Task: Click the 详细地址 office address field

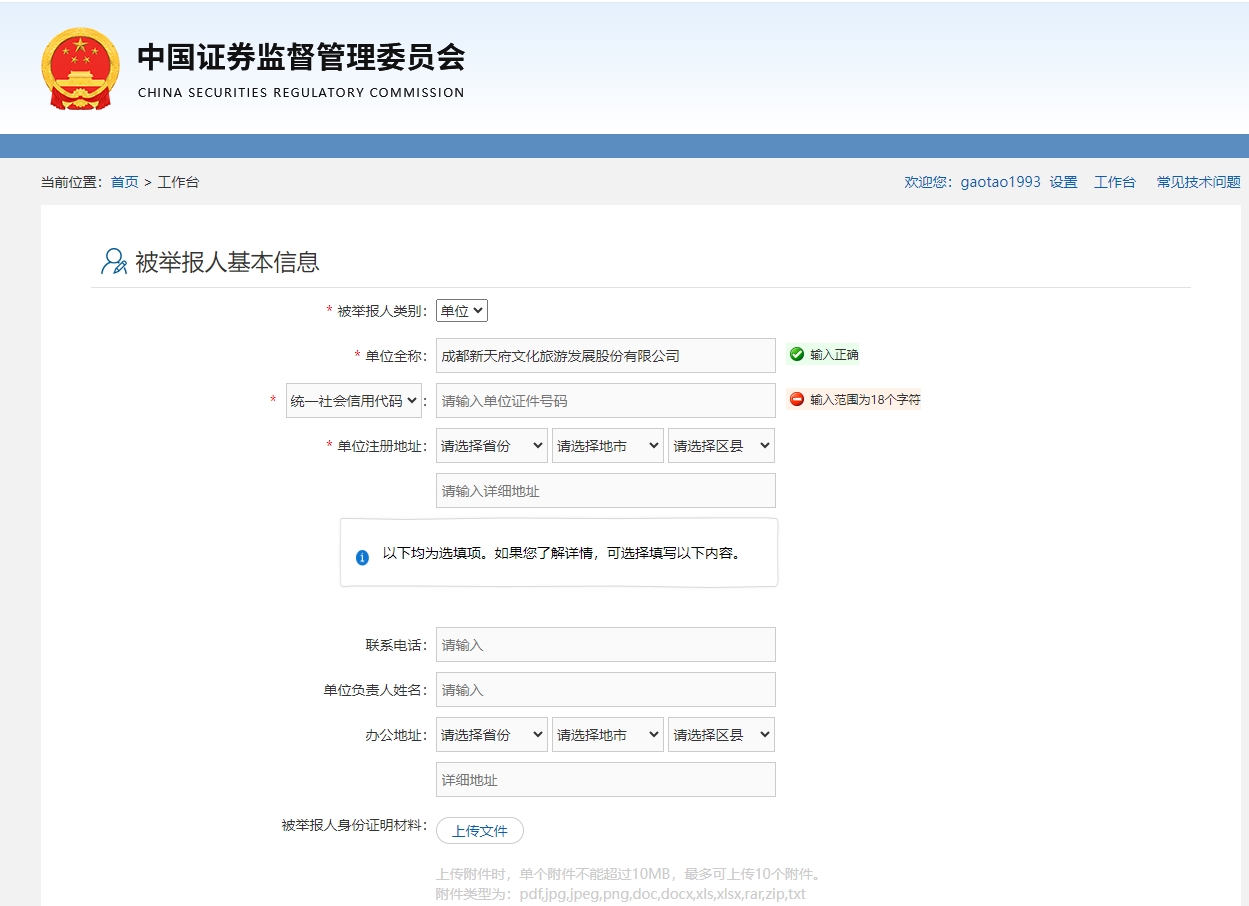Action: (606, 780)
